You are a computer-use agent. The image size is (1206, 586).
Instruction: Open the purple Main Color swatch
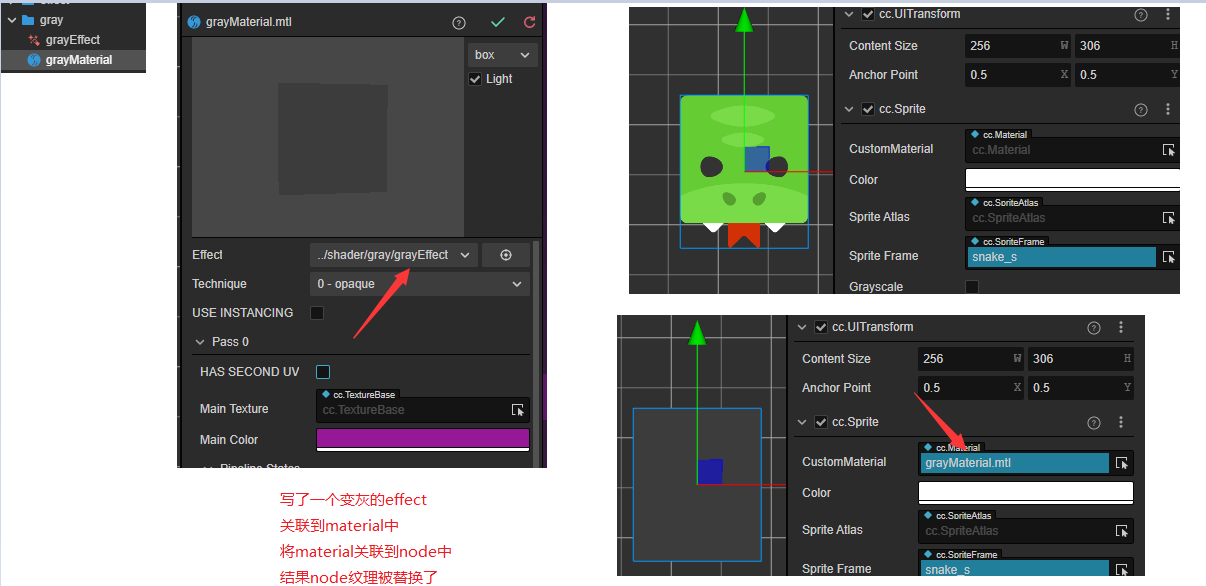coord(423,439)
